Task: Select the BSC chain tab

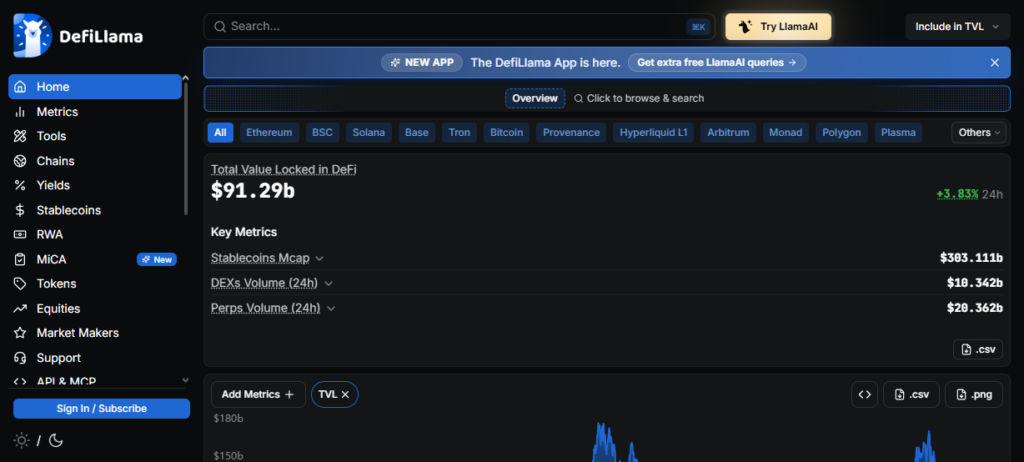Action: click(x=322, y=133)
